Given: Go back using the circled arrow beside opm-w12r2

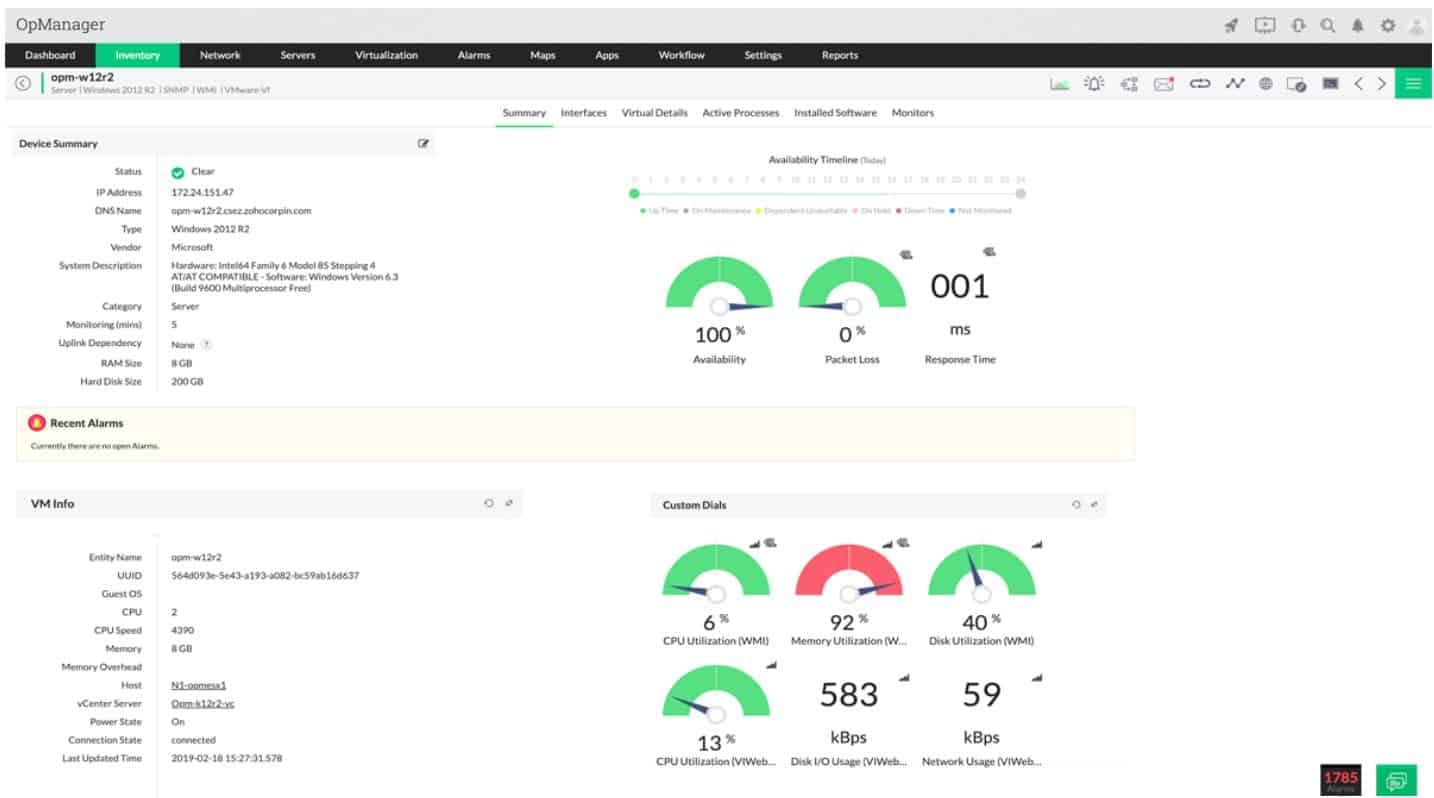Looking at the screenshot, I should click(22, 84).
